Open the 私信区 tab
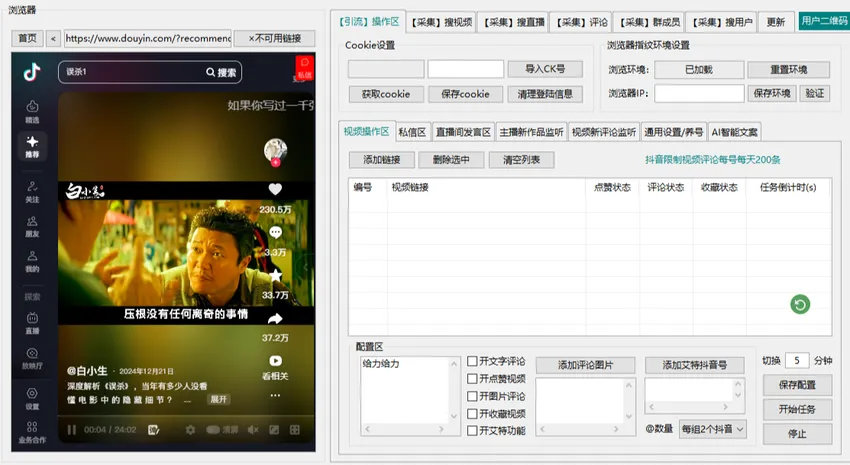Image resolution: width=850 pixels, height=465 pixels. click(x=413, y=132)
